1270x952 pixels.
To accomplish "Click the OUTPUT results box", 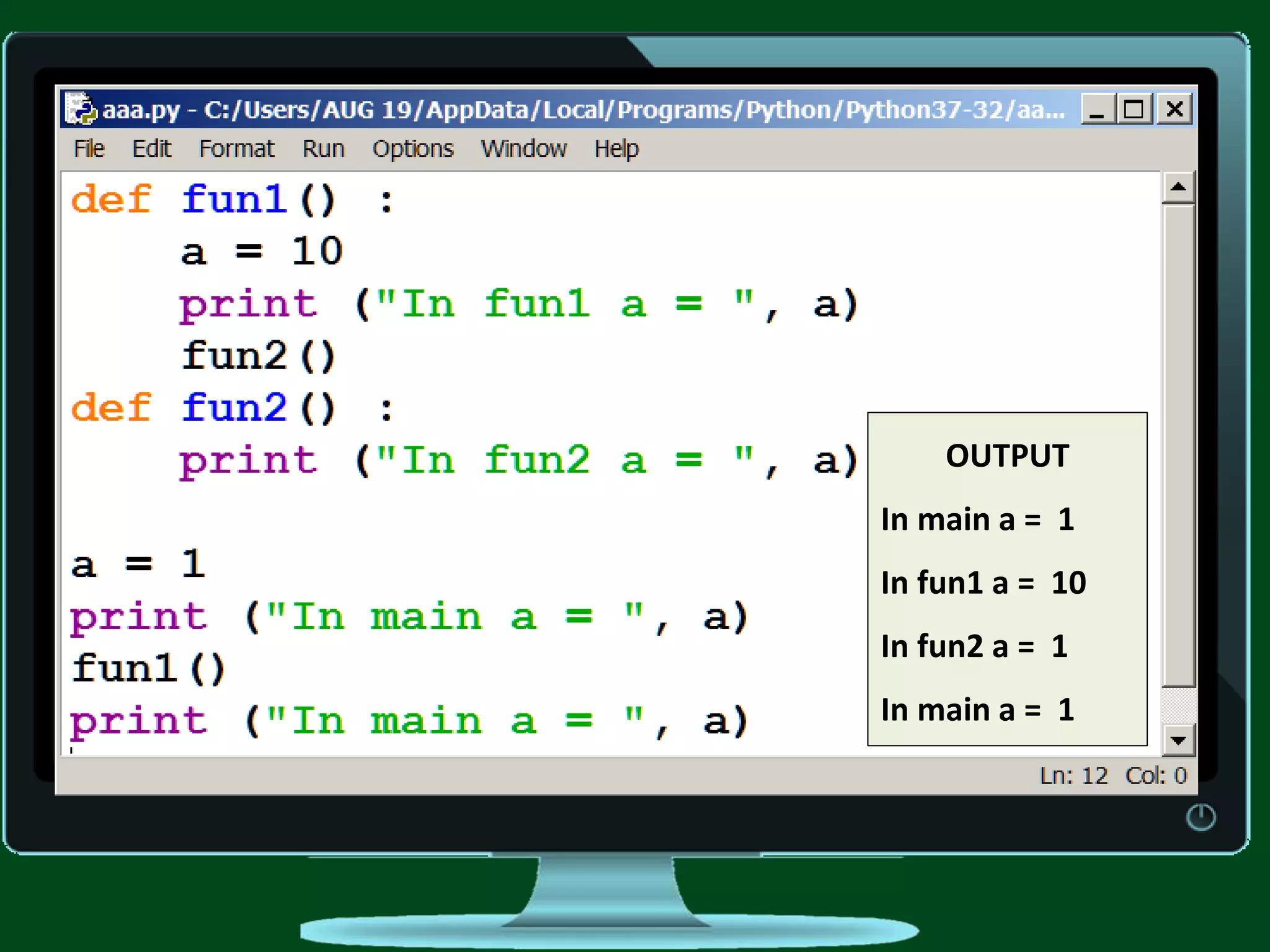I will click(1007, 579).
